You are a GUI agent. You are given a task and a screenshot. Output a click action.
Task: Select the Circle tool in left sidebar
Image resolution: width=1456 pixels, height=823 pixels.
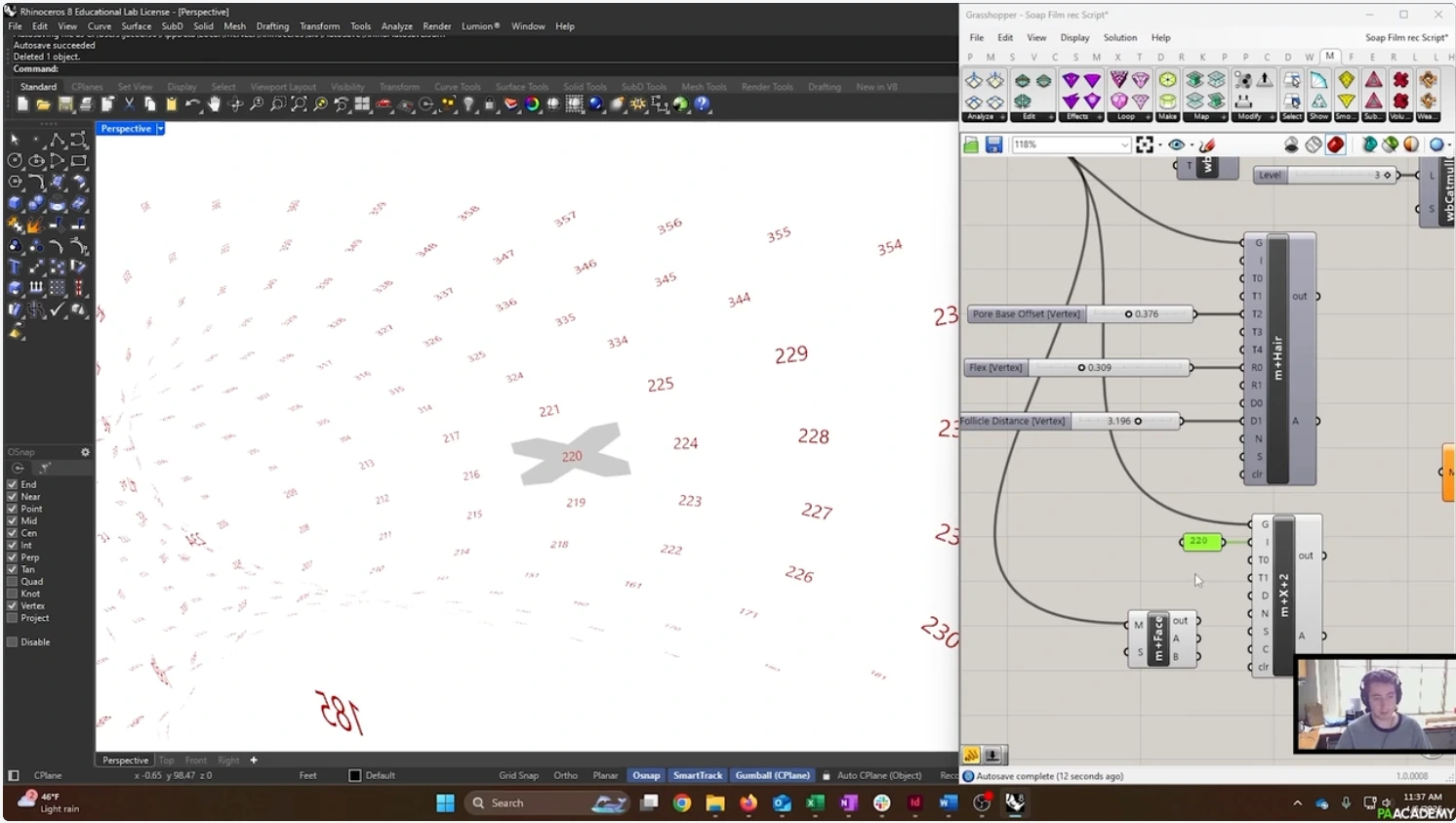click(x=15, y=160)
